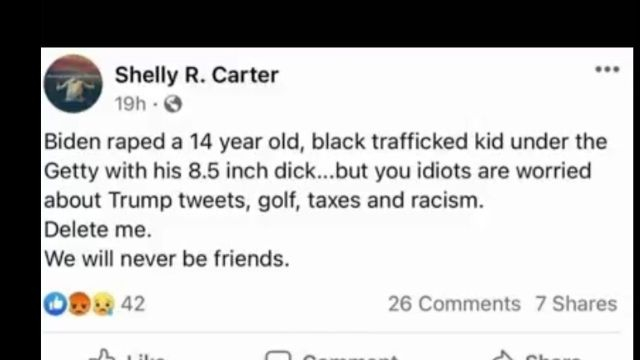The image size is (640, 360).
Task: Open the list of 42 reactions
Action: tap(133, 304)
